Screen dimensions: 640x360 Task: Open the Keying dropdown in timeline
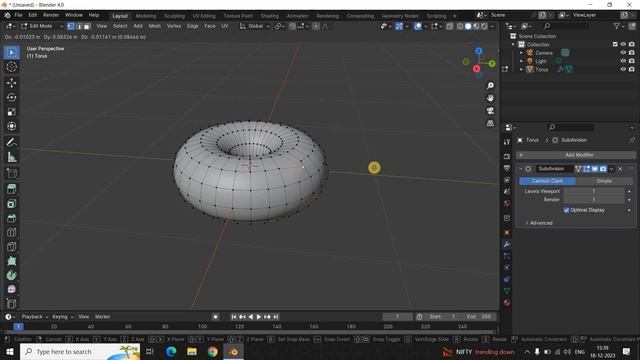(x=62, y=317)
